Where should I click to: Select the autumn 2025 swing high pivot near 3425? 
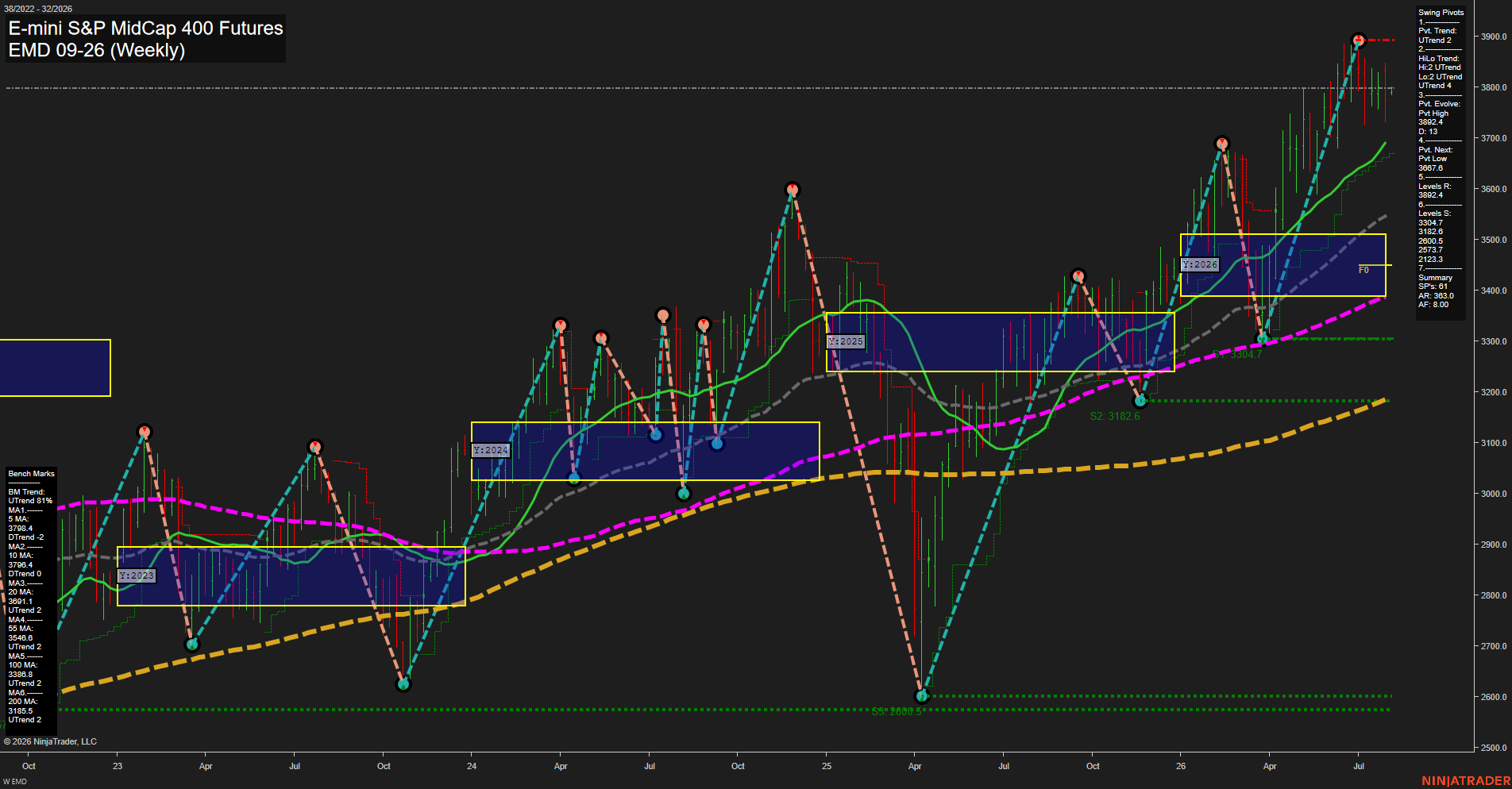pyautogui.click(x=1078, y=276)
